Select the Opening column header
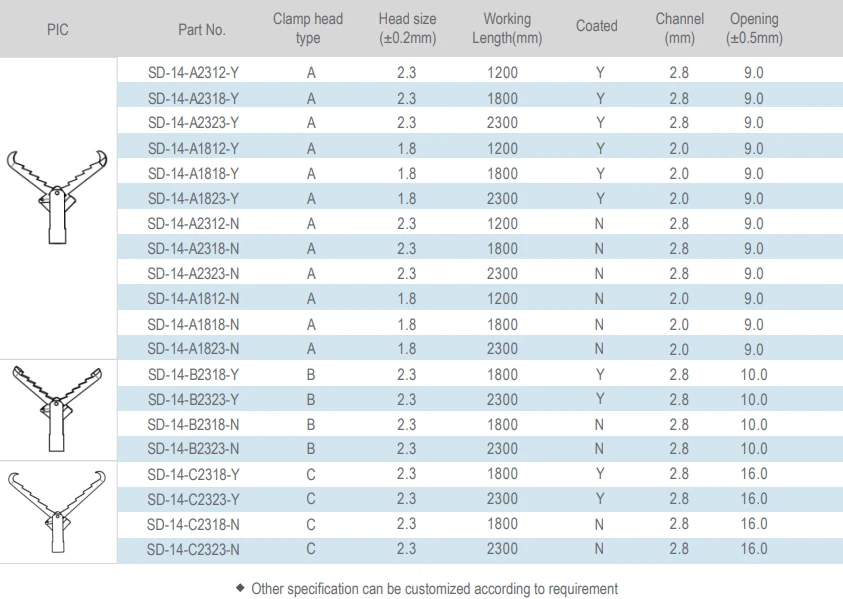Viewport: 843px width, 599px height. pos(754,29)
